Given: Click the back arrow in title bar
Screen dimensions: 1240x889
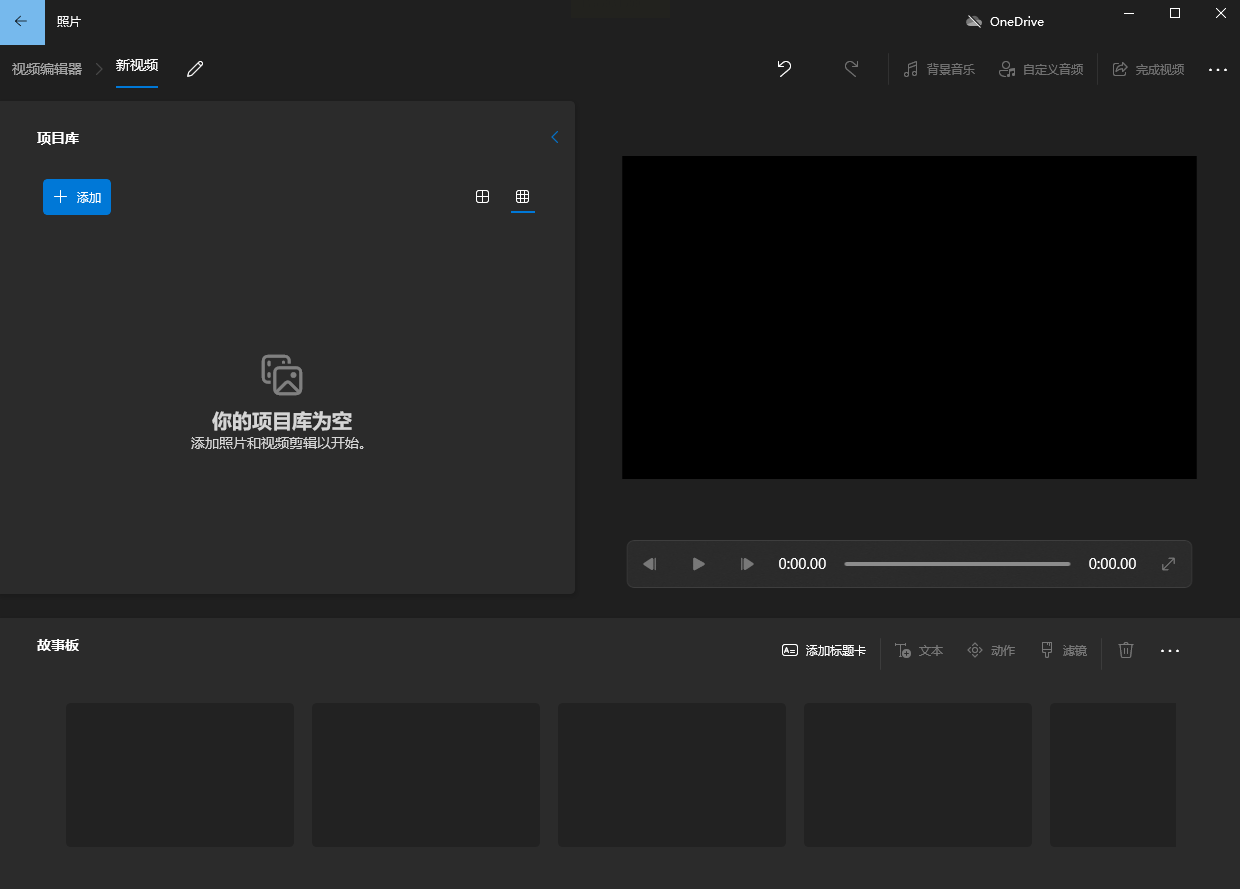Looking at the screenshot, I should 22,22.
